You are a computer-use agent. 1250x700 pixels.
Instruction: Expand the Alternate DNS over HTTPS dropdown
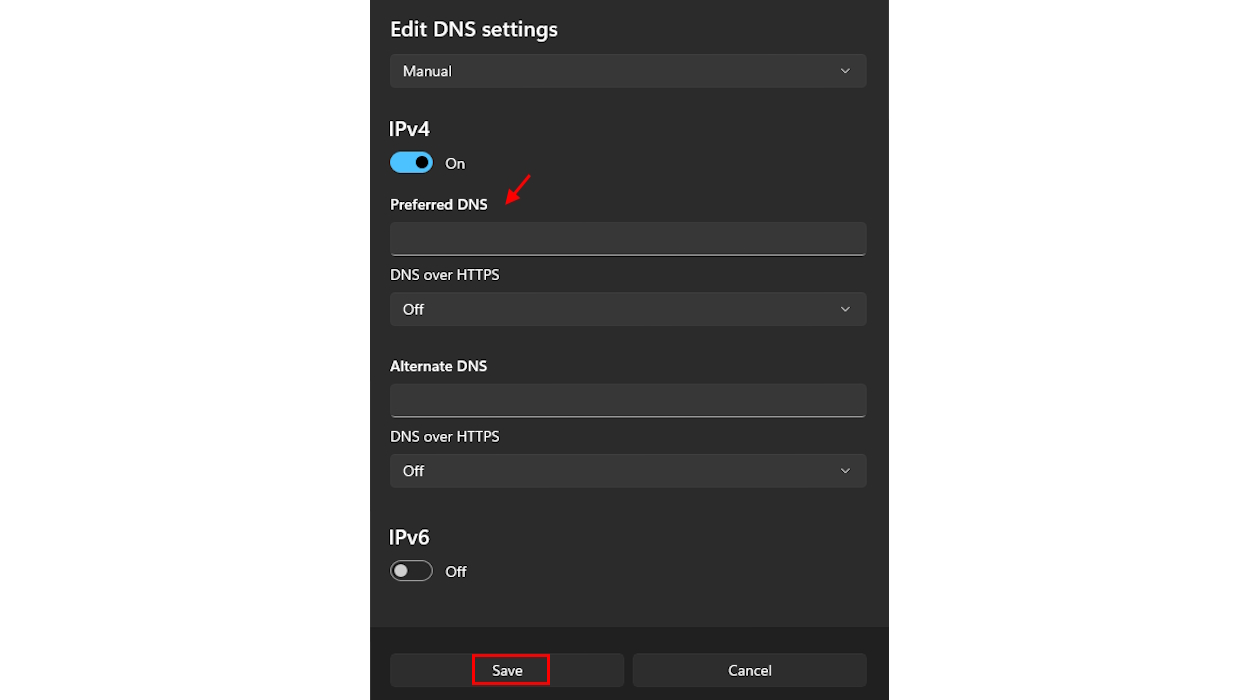[x=628, y=470]
